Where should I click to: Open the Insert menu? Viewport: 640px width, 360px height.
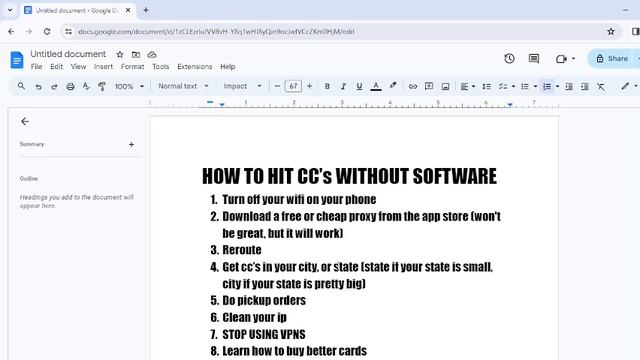tap(103, 67)
